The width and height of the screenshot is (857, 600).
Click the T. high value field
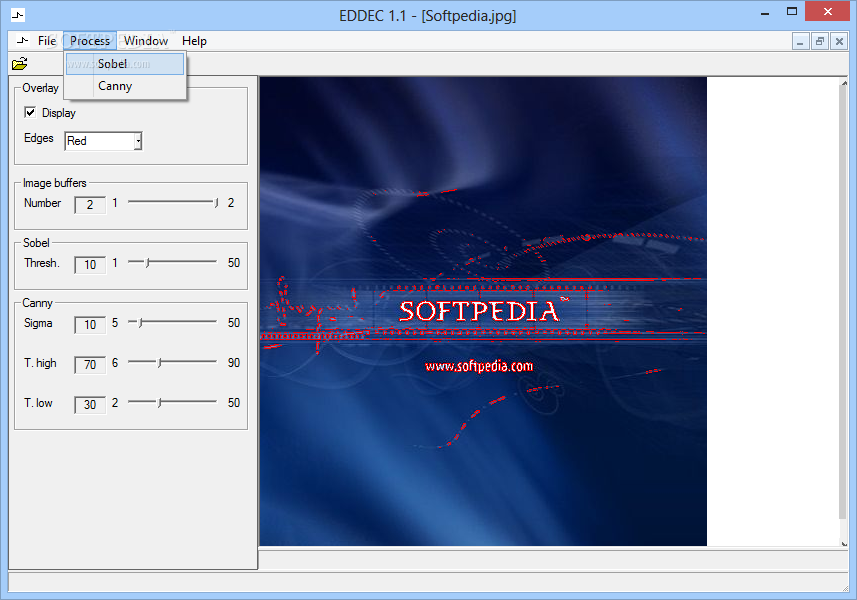90,364
